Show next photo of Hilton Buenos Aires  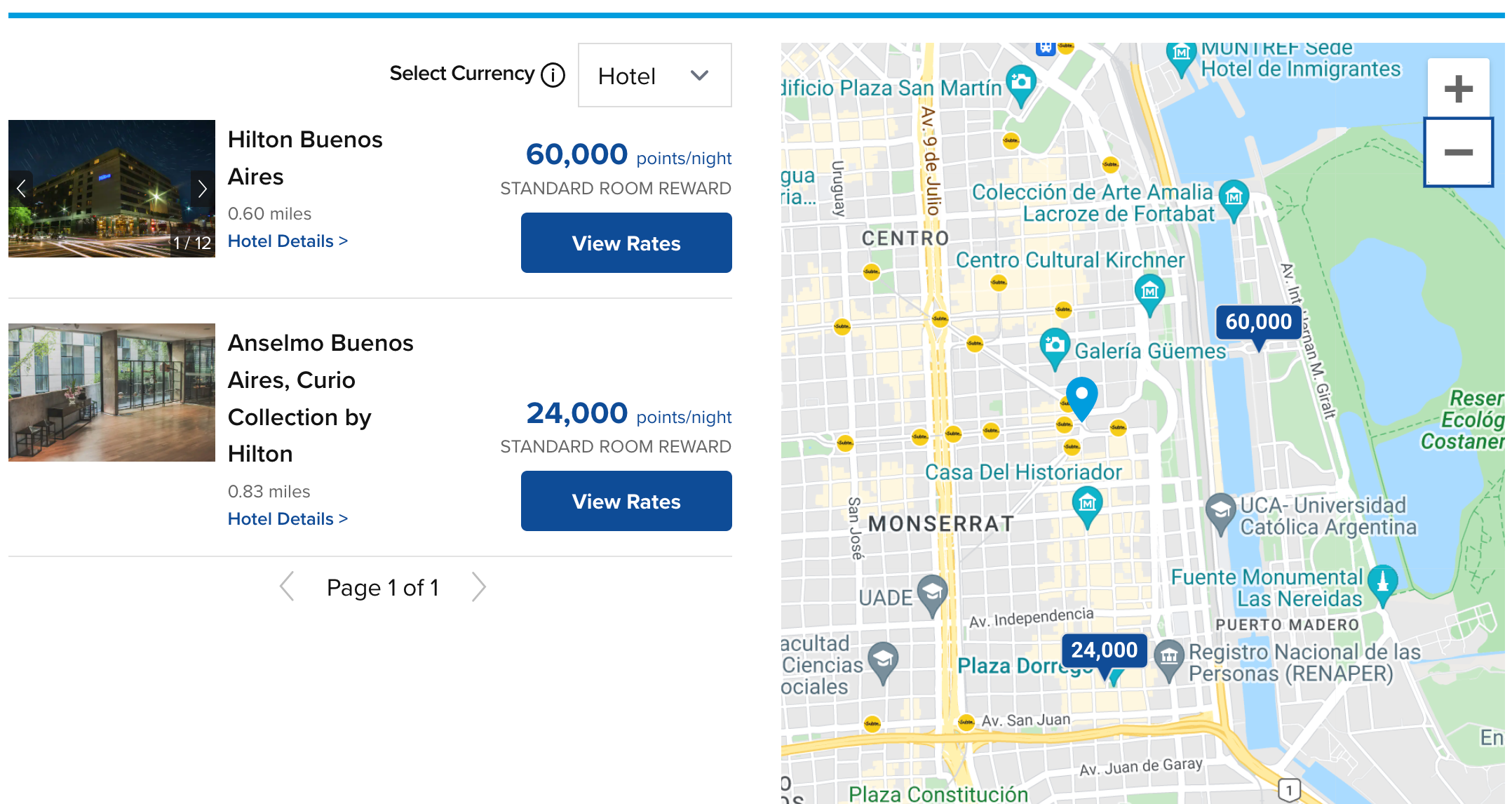202,188
